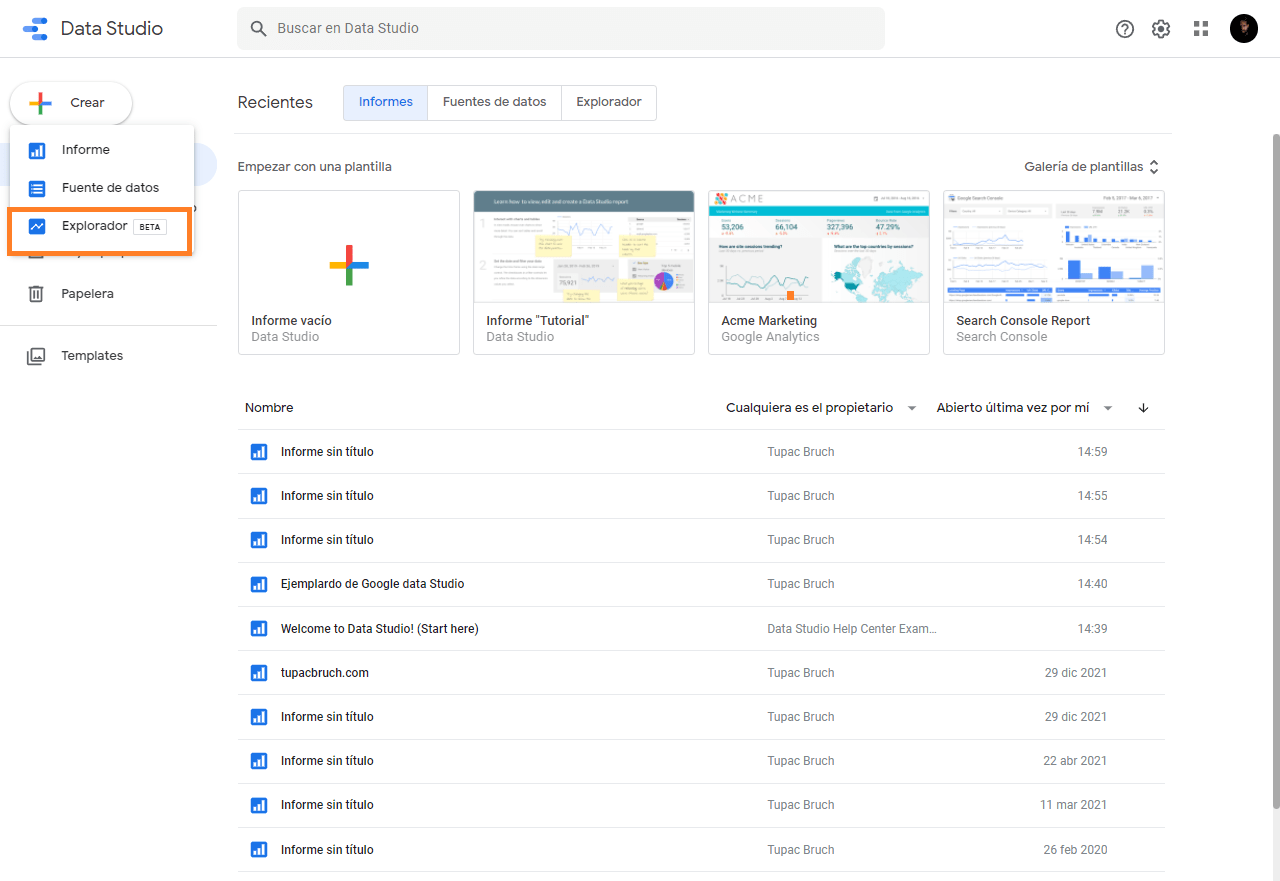This screenshot has width=1280, height=881.
Task: Click report icon beside tupacbruch.com
Action: tap(259, 673)
